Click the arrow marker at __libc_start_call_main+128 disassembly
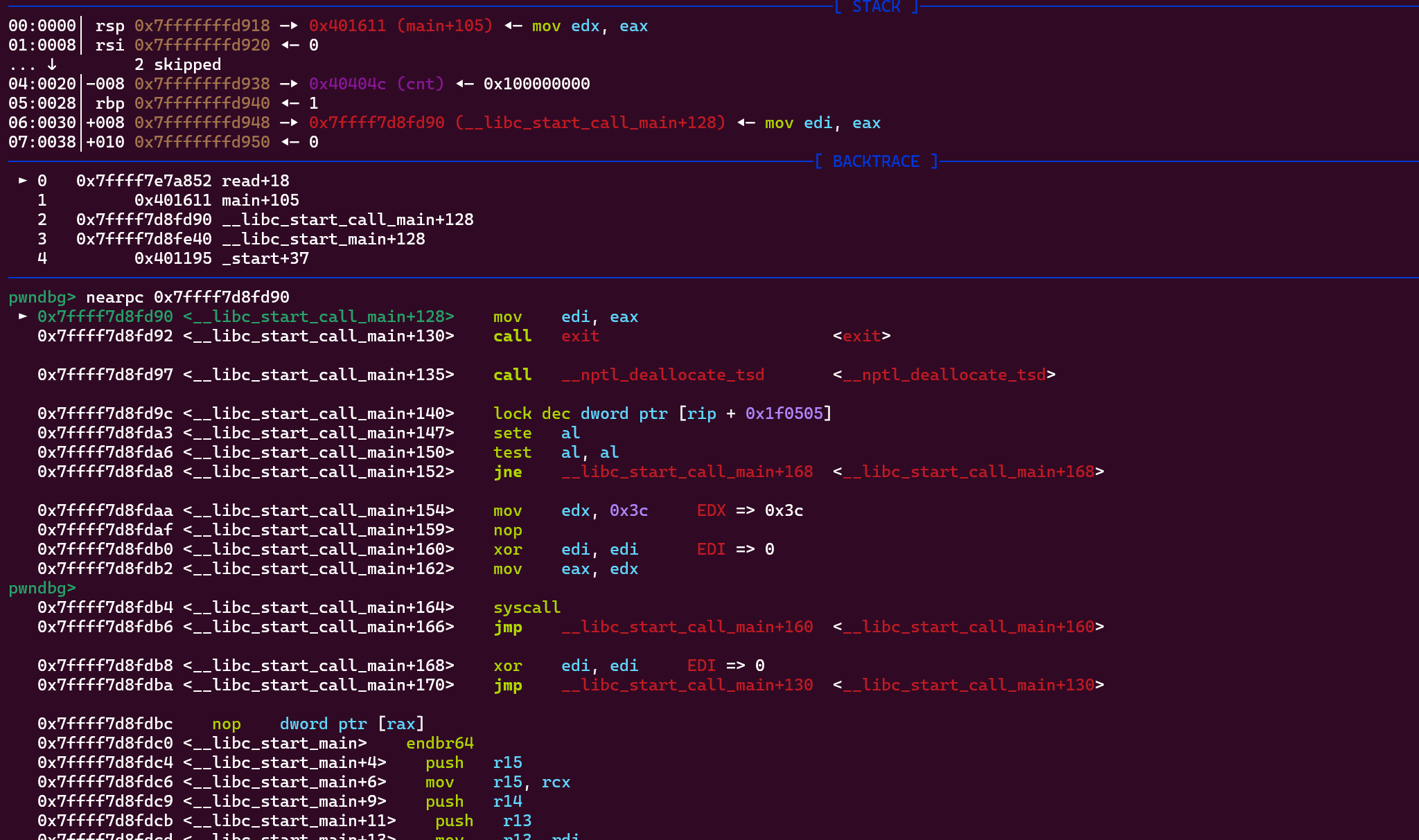This screenshot has width=1419, height=840. pyautogui.click(x=23, y=316)
